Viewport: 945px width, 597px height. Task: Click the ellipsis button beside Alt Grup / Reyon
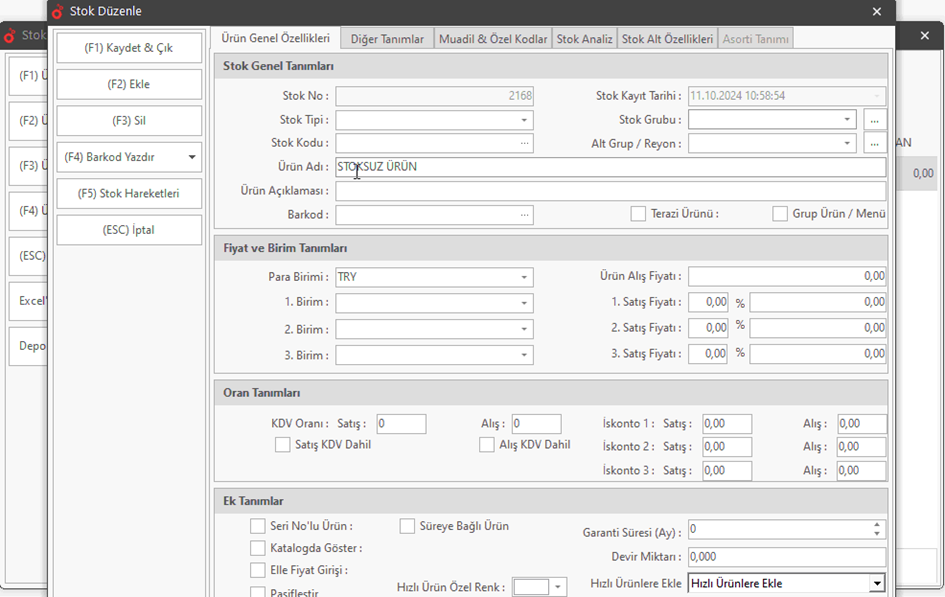(x=874, y=143)
